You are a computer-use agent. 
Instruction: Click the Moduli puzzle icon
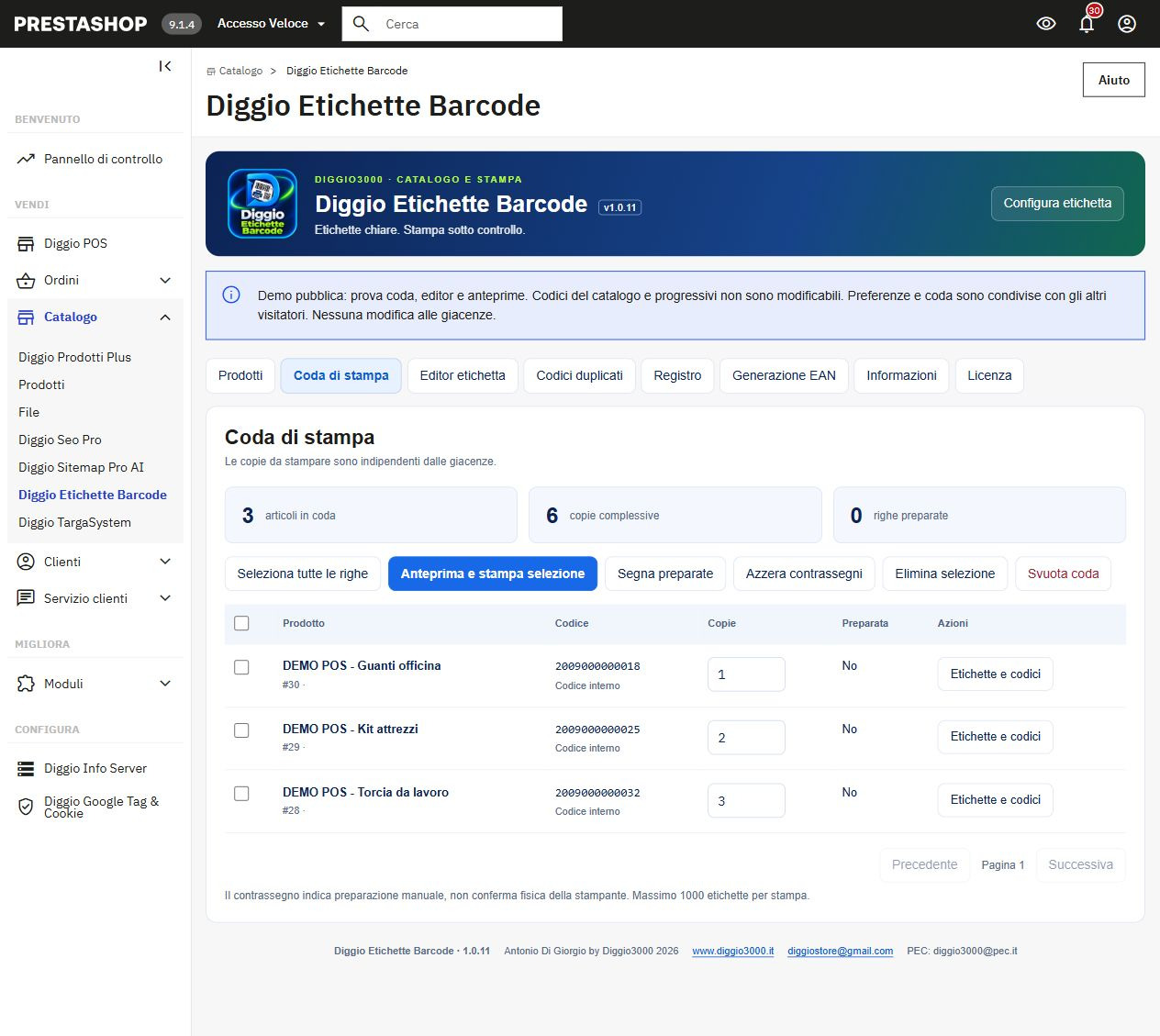pos(26,684)
